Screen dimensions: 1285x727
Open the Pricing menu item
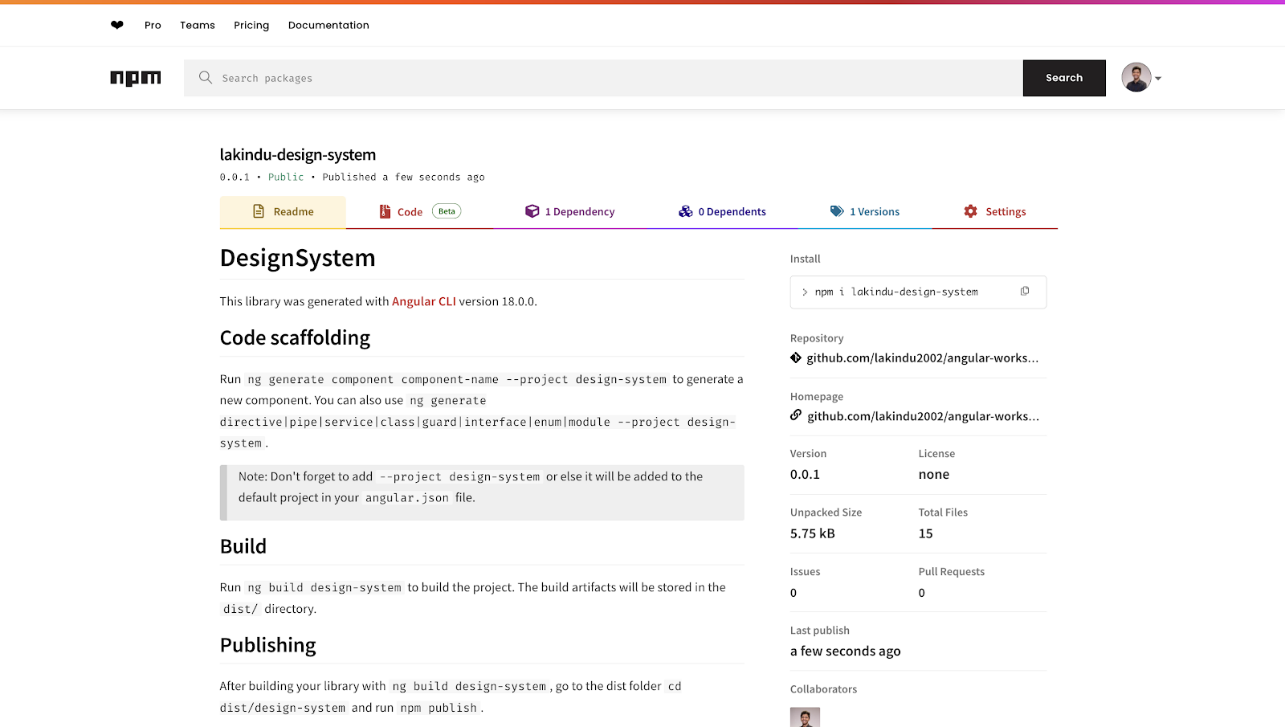tap(251, 25)
